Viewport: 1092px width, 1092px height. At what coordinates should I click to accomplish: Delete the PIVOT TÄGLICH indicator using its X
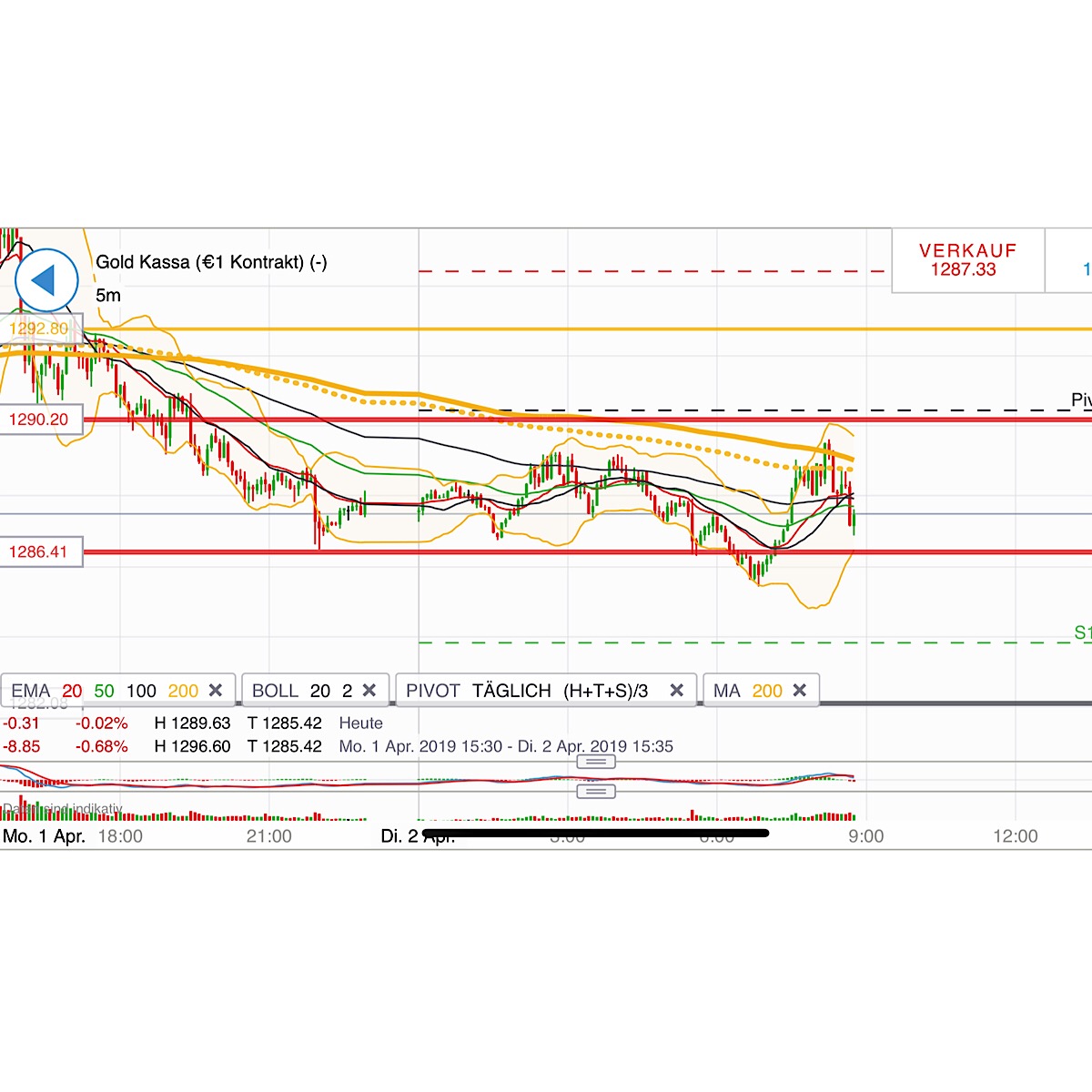point(677,691)
